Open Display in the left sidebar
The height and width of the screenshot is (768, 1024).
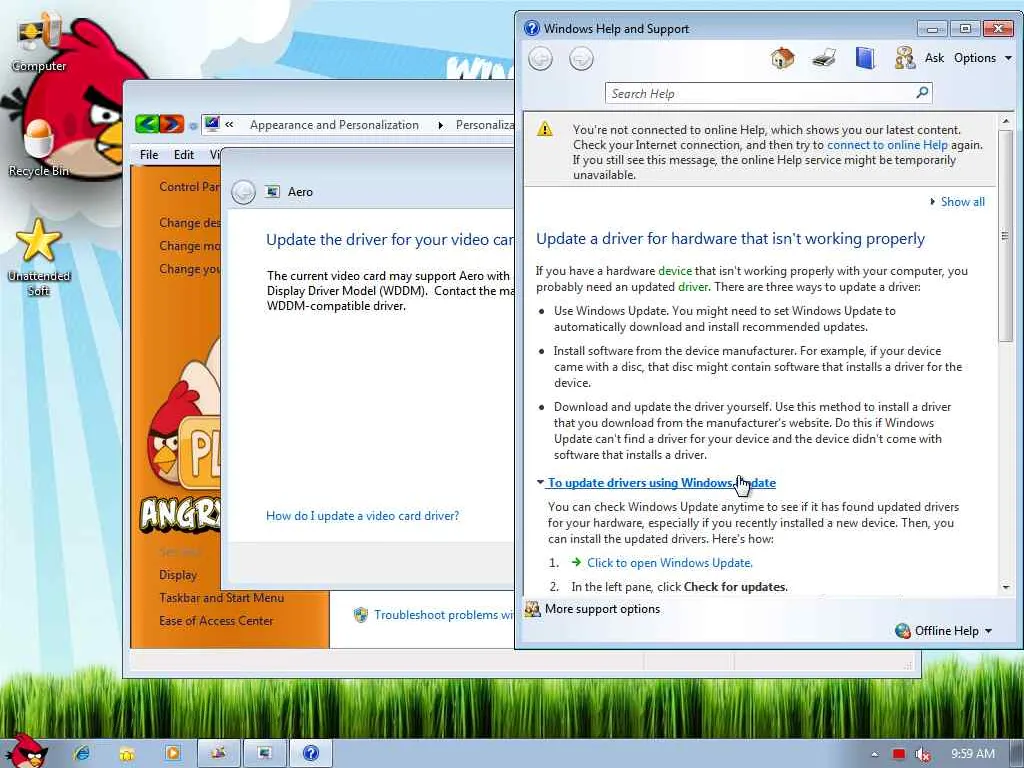click(x=178, y=575)
